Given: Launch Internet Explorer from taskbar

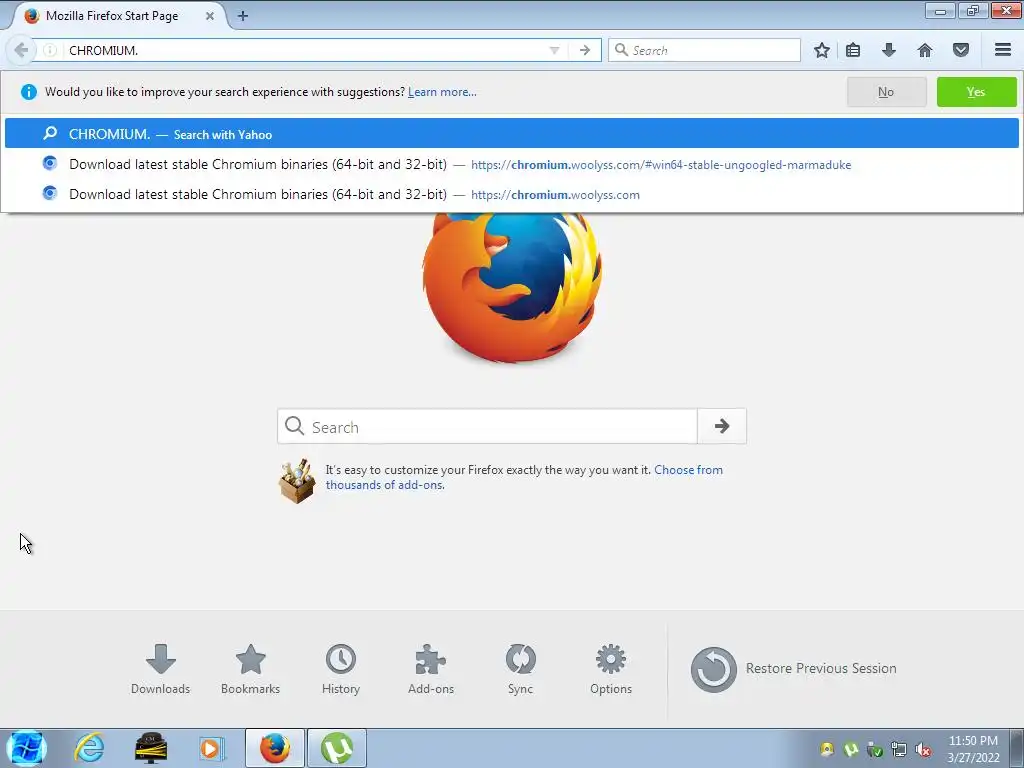Looking at the screenshot, I should 89,748.
